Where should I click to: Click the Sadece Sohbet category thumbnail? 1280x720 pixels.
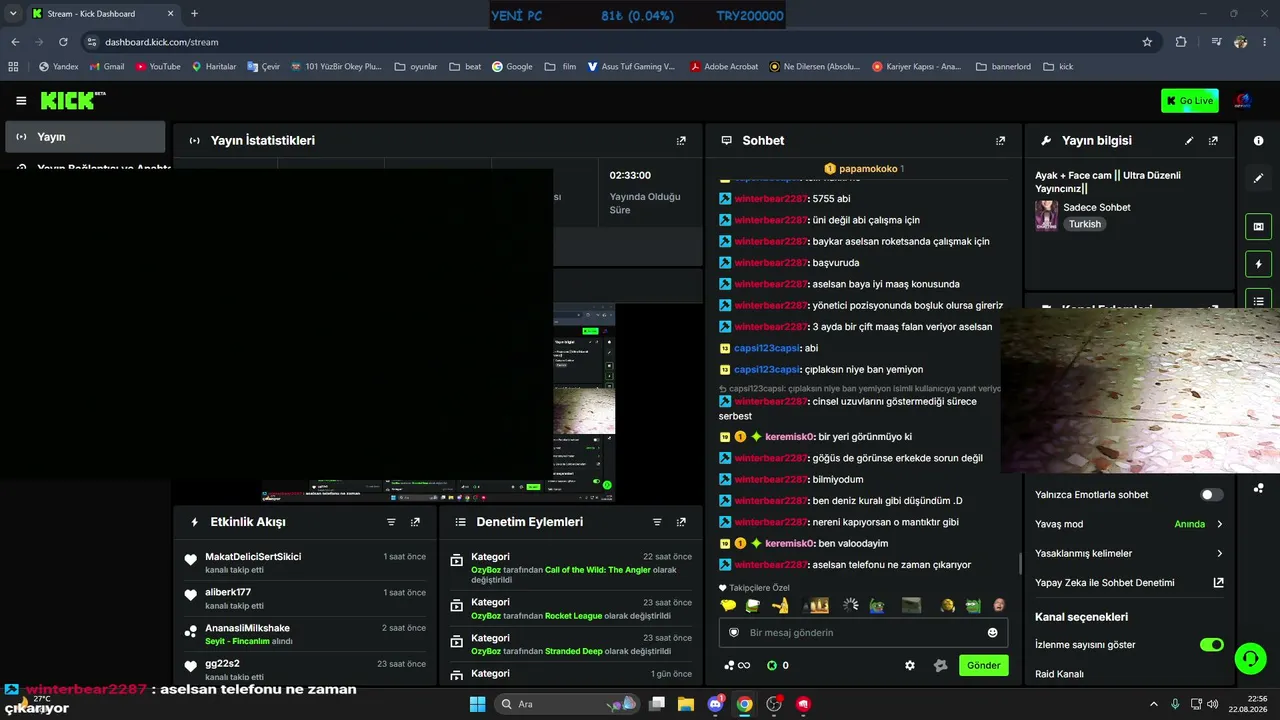pos(1046,215)
